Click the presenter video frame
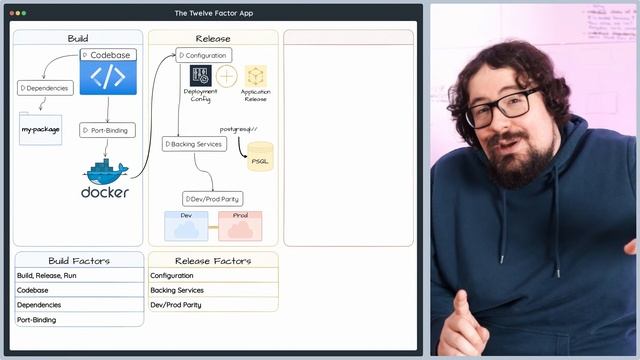The image size is (640, 360). tap(533, 180)
